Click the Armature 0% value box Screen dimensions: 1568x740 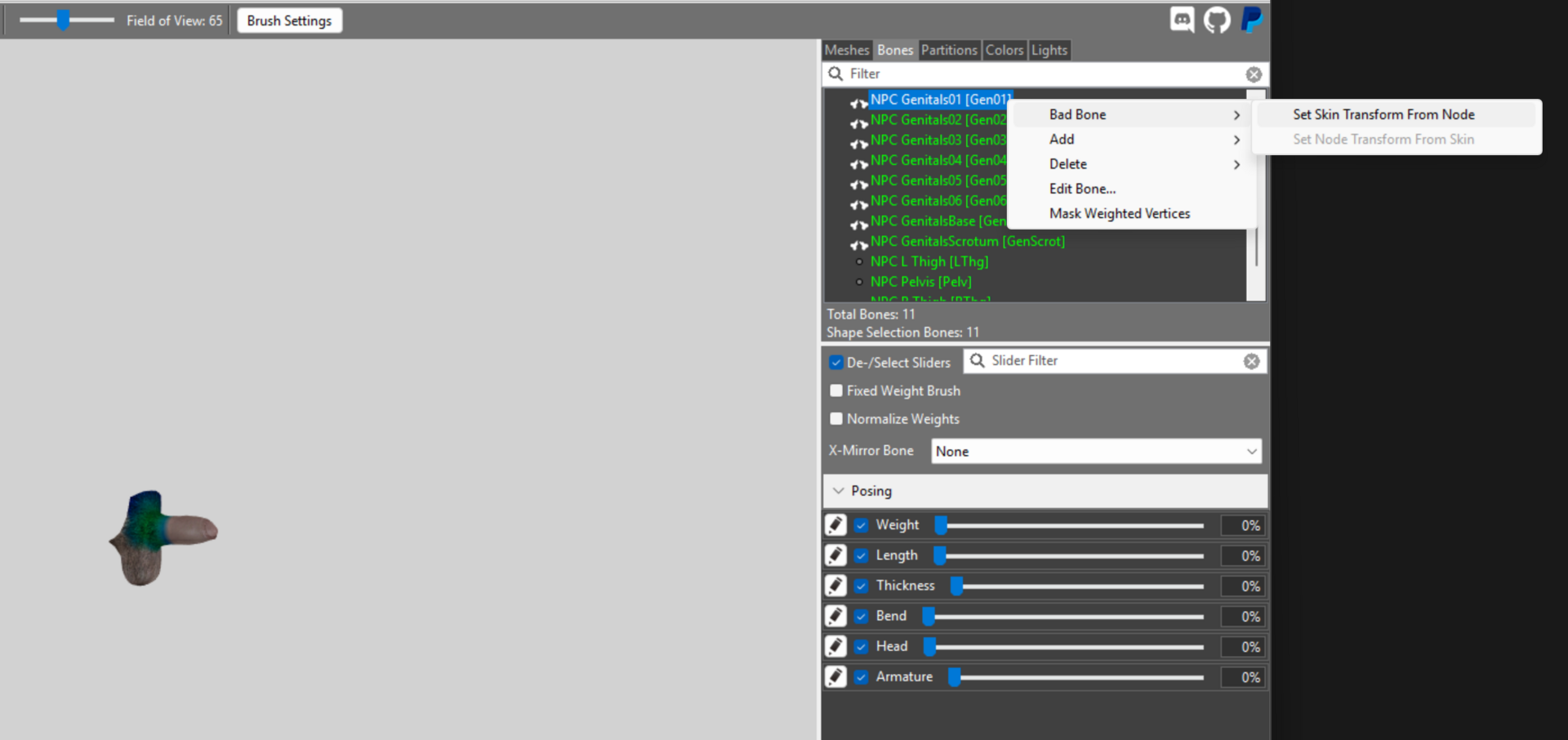[1243, 676]
